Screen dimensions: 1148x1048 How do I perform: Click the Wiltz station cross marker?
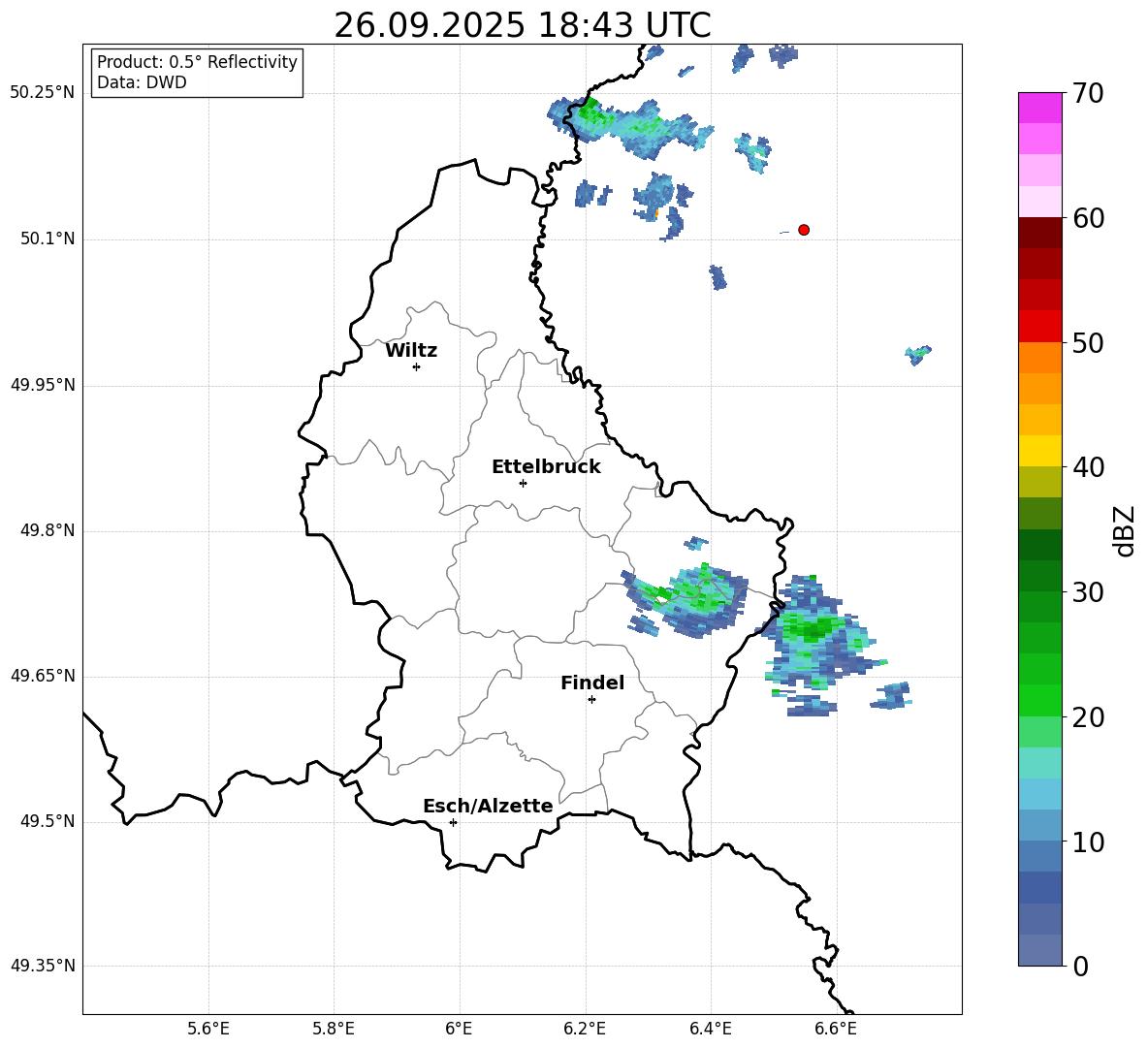coord(417,366)
